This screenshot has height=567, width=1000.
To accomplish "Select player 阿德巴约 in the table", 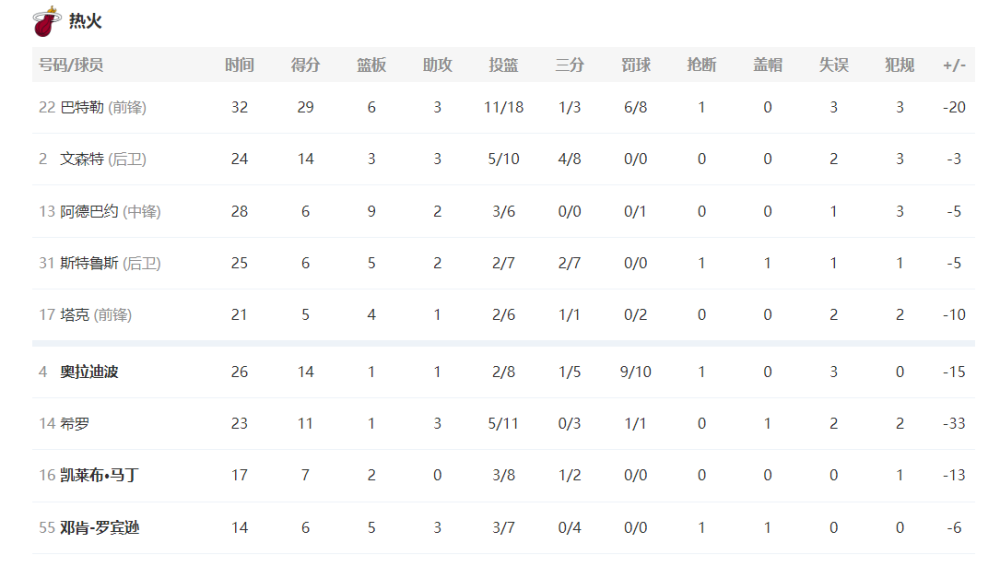I will (89, 211).
